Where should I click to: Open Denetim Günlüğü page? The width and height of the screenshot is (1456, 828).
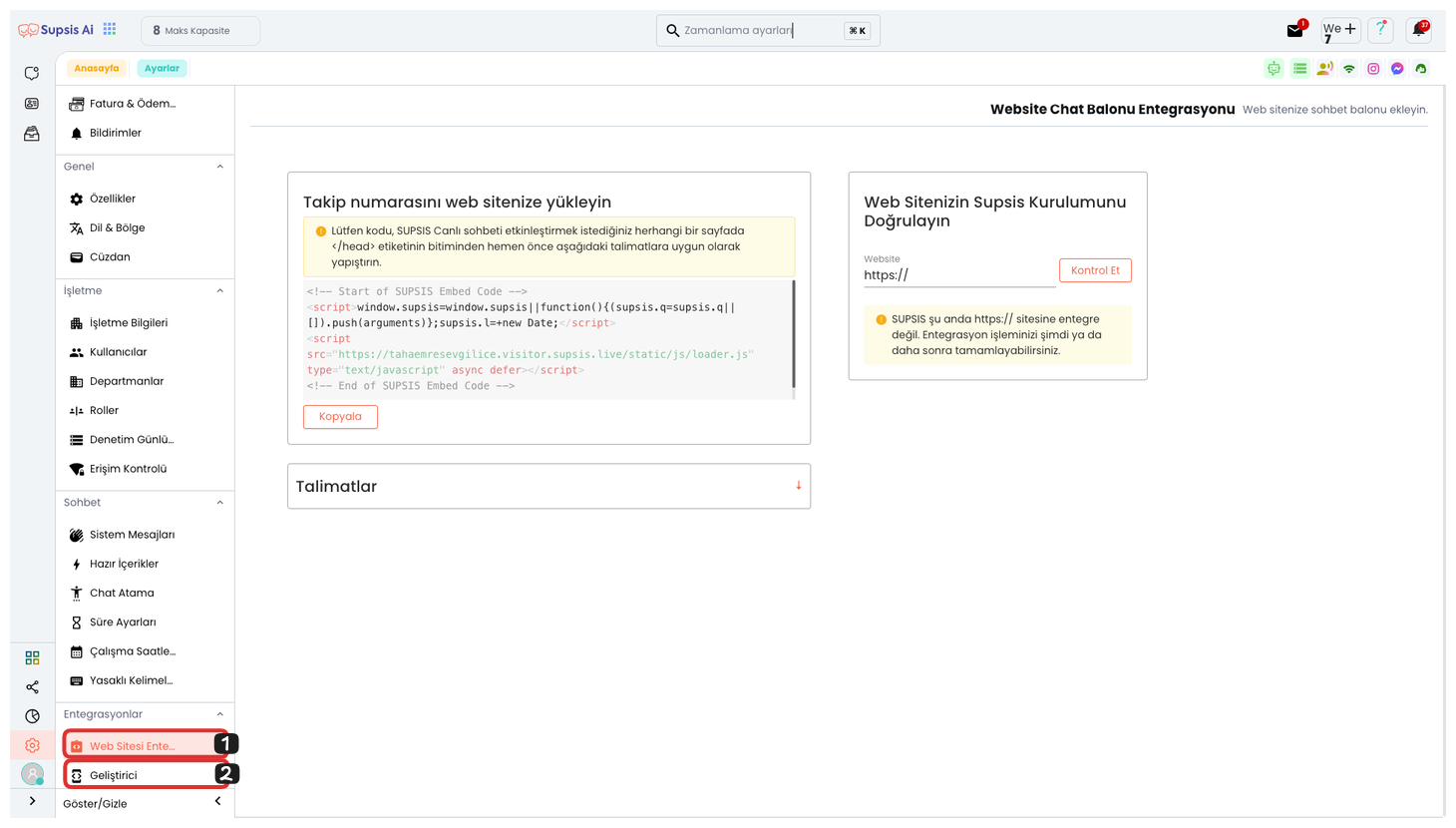pyautogui.click(x=145, y=440)
